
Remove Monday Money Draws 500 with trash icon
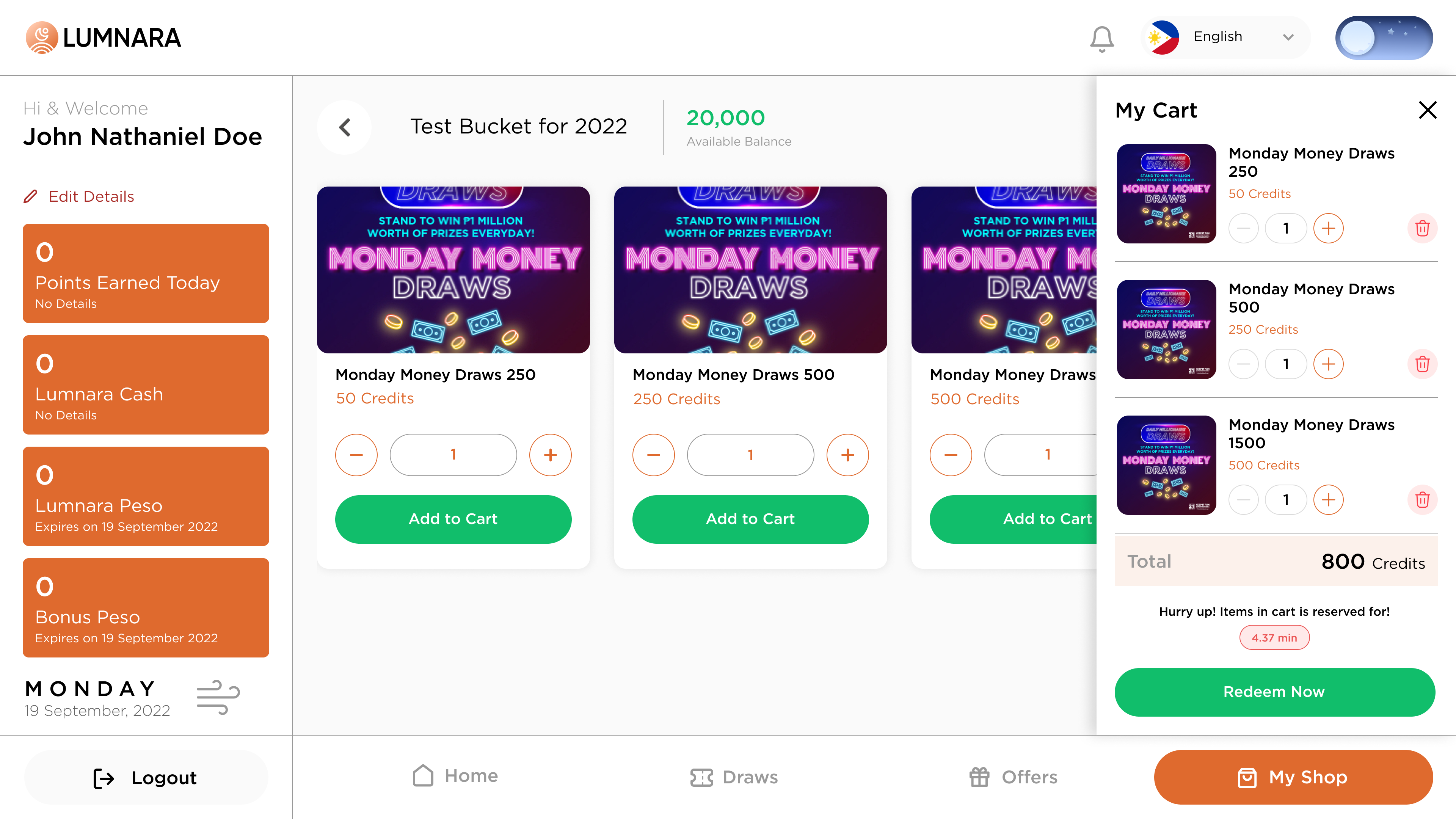click(1423, 364)
